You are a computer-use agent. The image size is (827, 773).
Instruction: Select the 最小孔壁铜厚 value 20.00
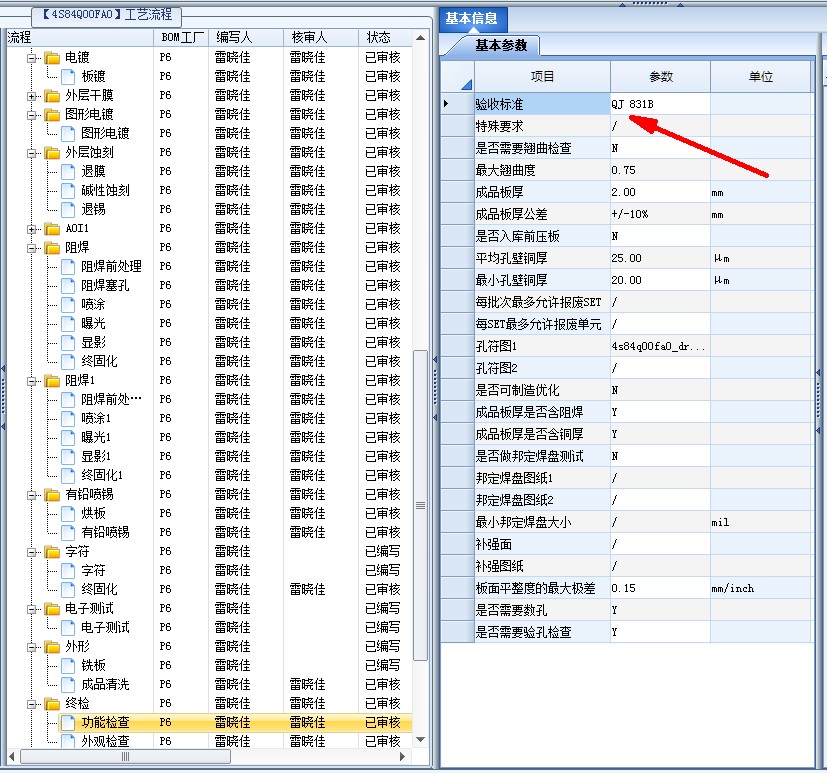click(660, 281)
